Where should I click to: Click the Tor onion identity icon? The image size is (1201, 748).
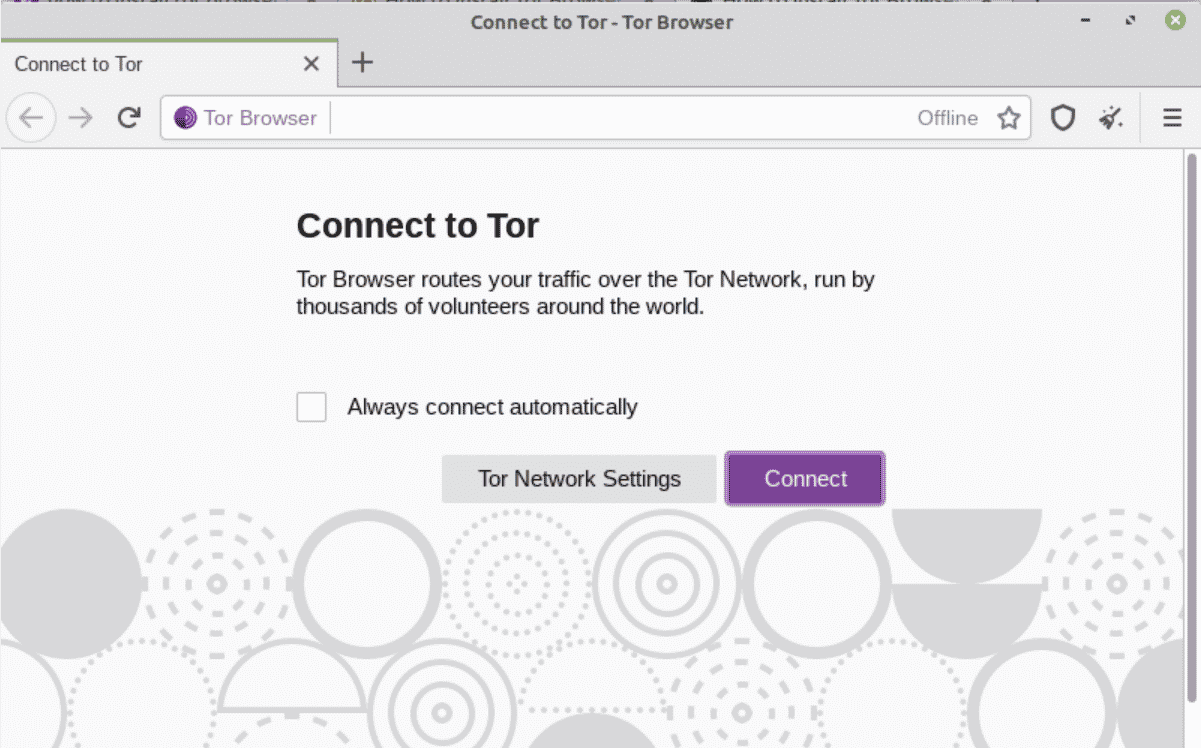pos(185,118)
